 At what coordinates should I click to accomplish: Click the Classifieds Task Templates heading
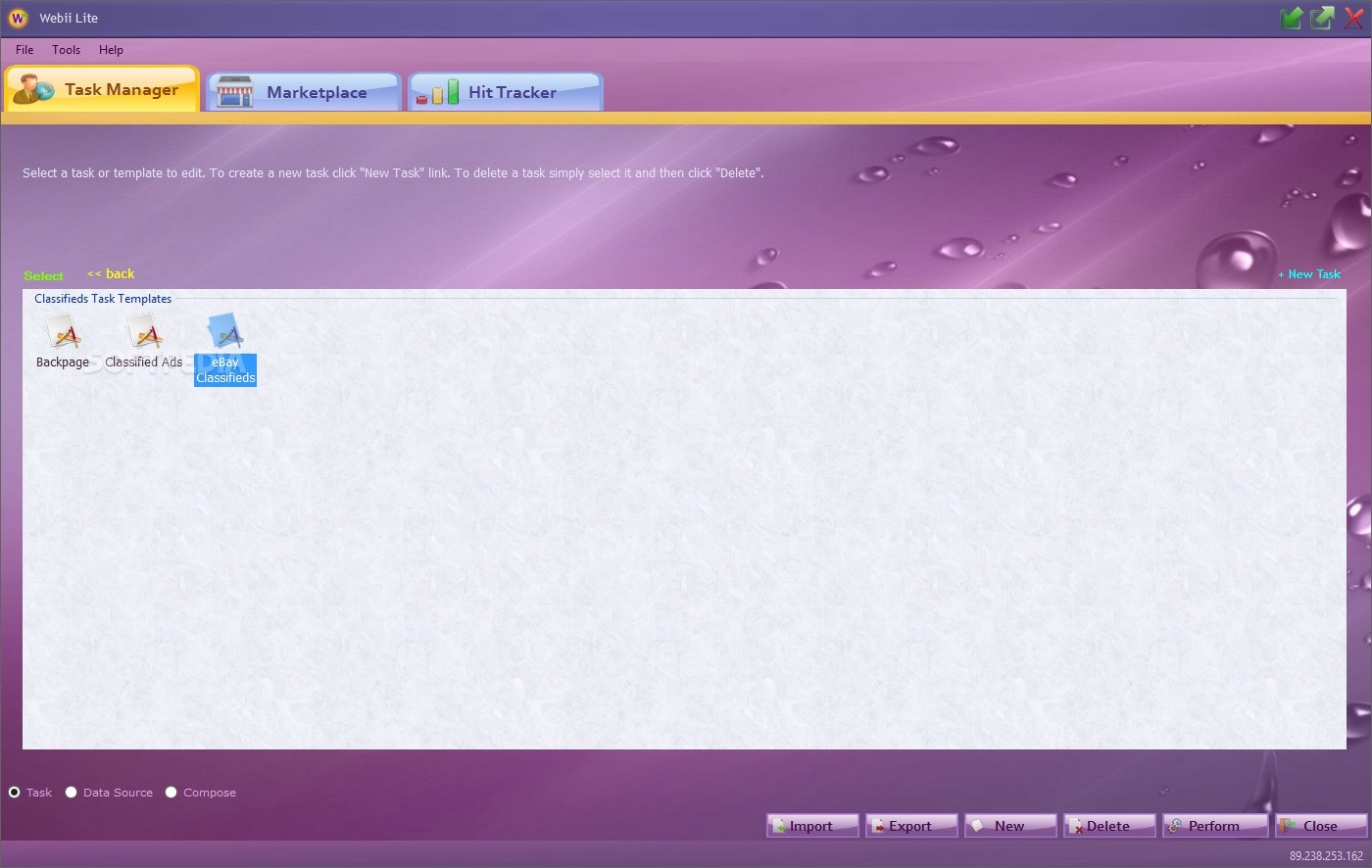point(103,299)
